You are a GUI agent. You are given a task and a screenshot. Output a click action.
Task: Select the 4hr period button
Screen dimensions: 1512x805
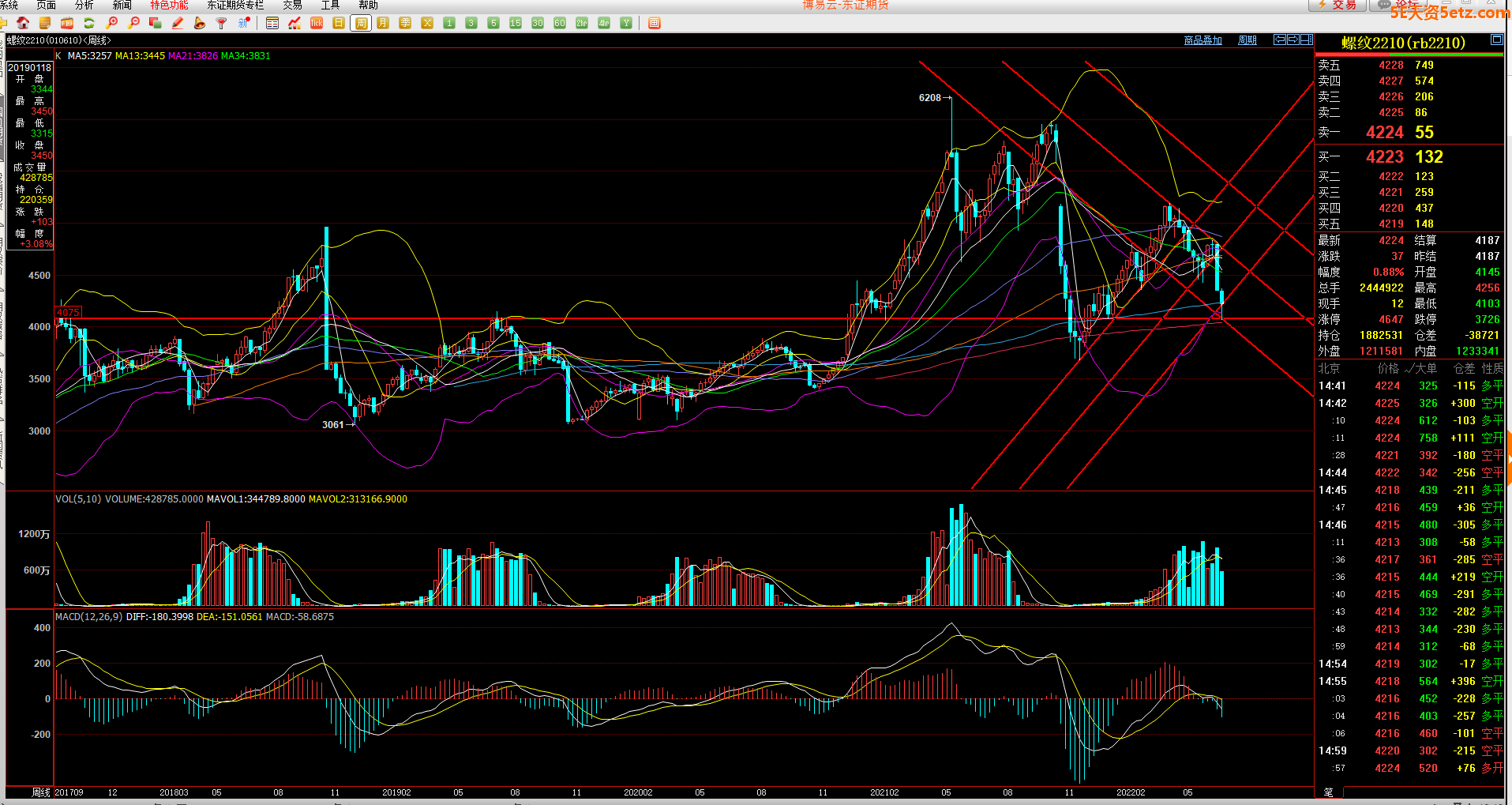click(604, 23)
